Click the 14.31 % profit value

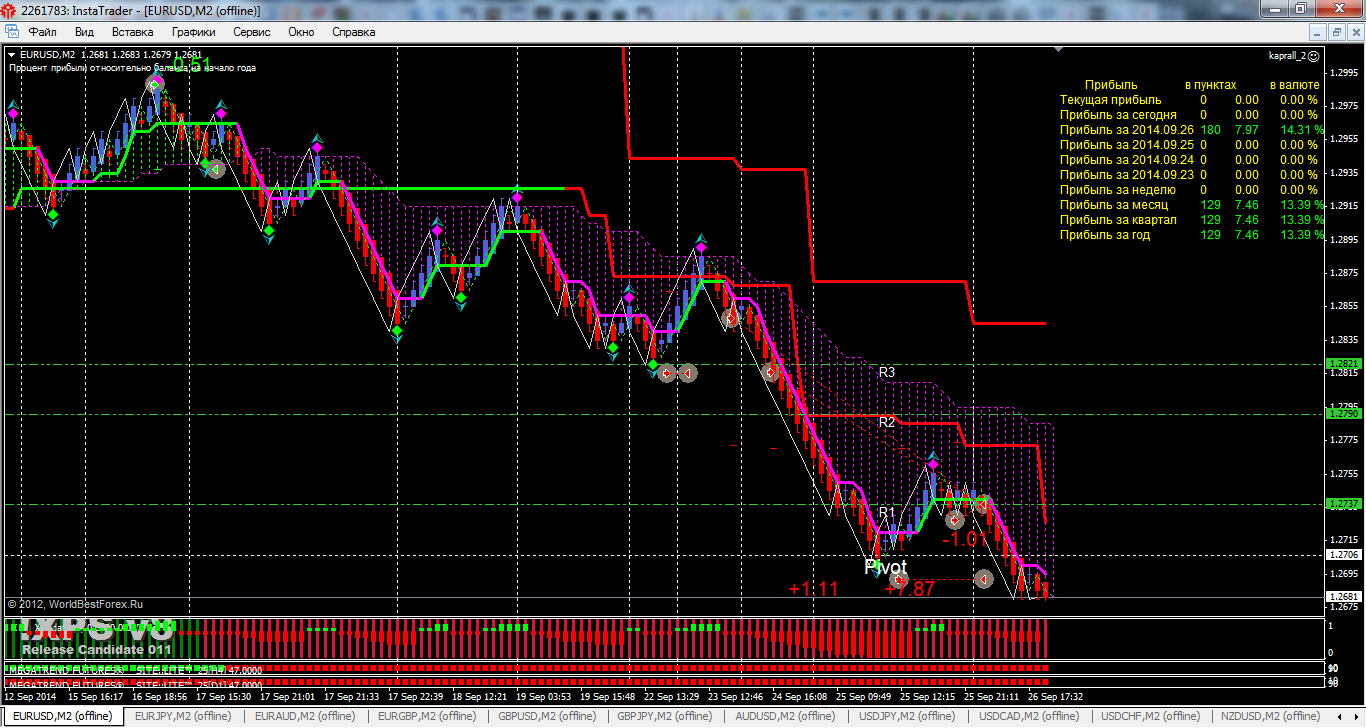[1303, 130]
